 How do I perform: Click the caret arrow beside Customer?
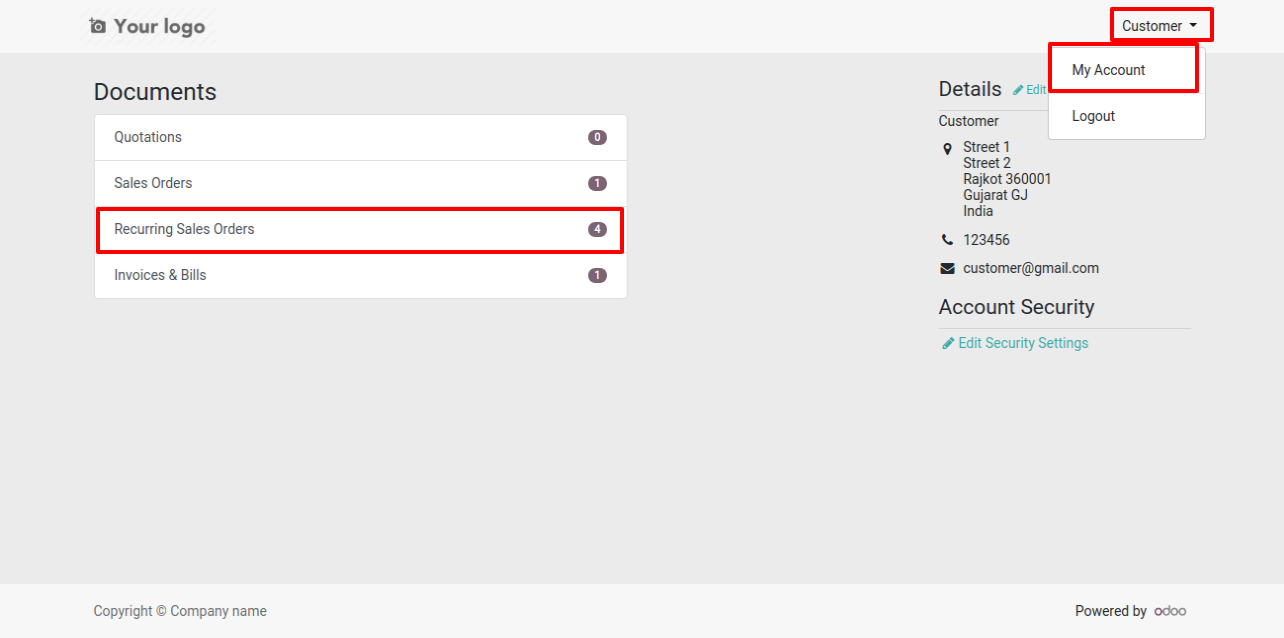pyautogui.click(x=1193, y=26)
